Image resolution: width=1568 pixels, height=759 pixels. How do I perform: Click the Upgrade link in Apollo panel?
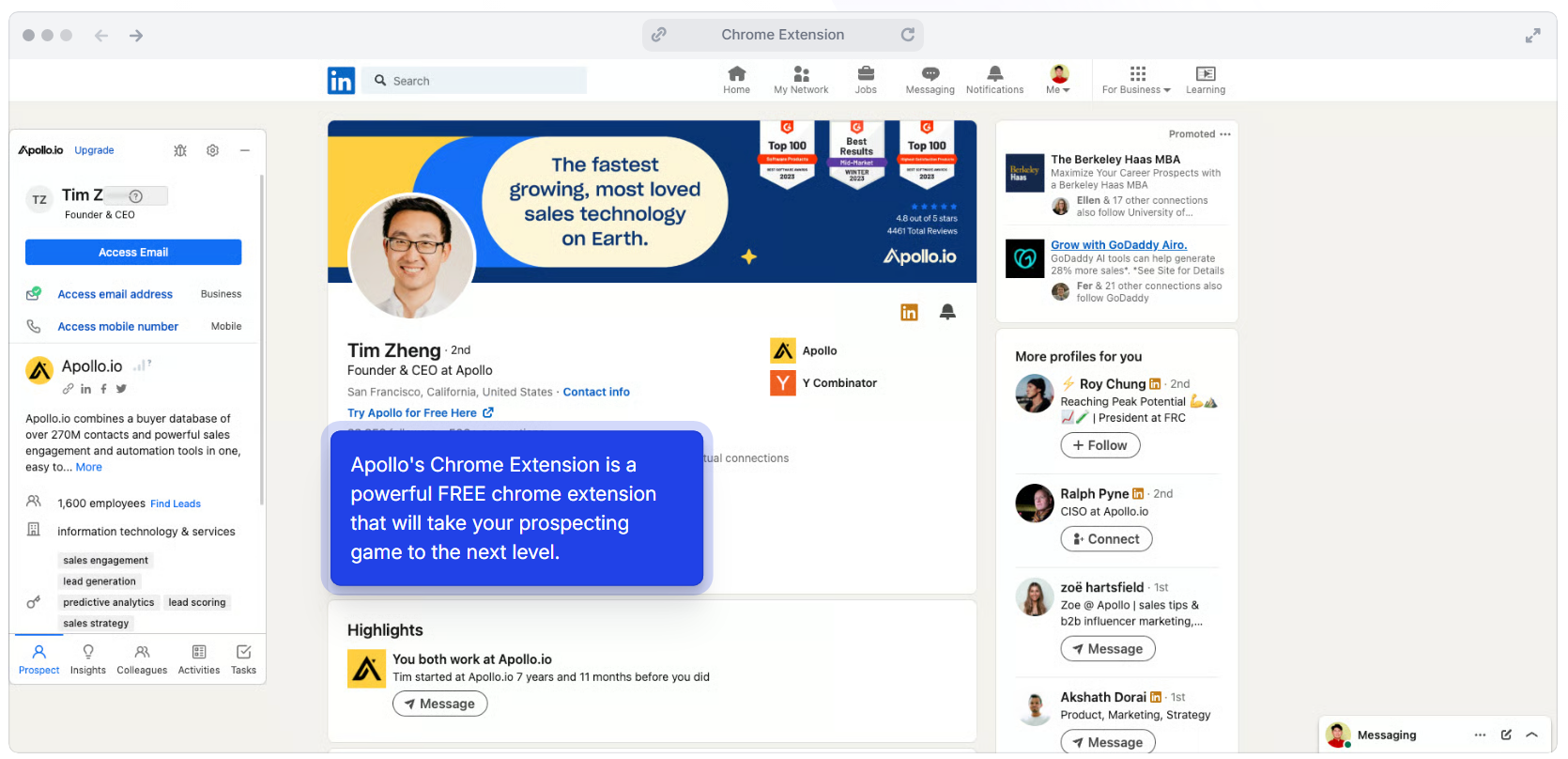pos(94,150)
